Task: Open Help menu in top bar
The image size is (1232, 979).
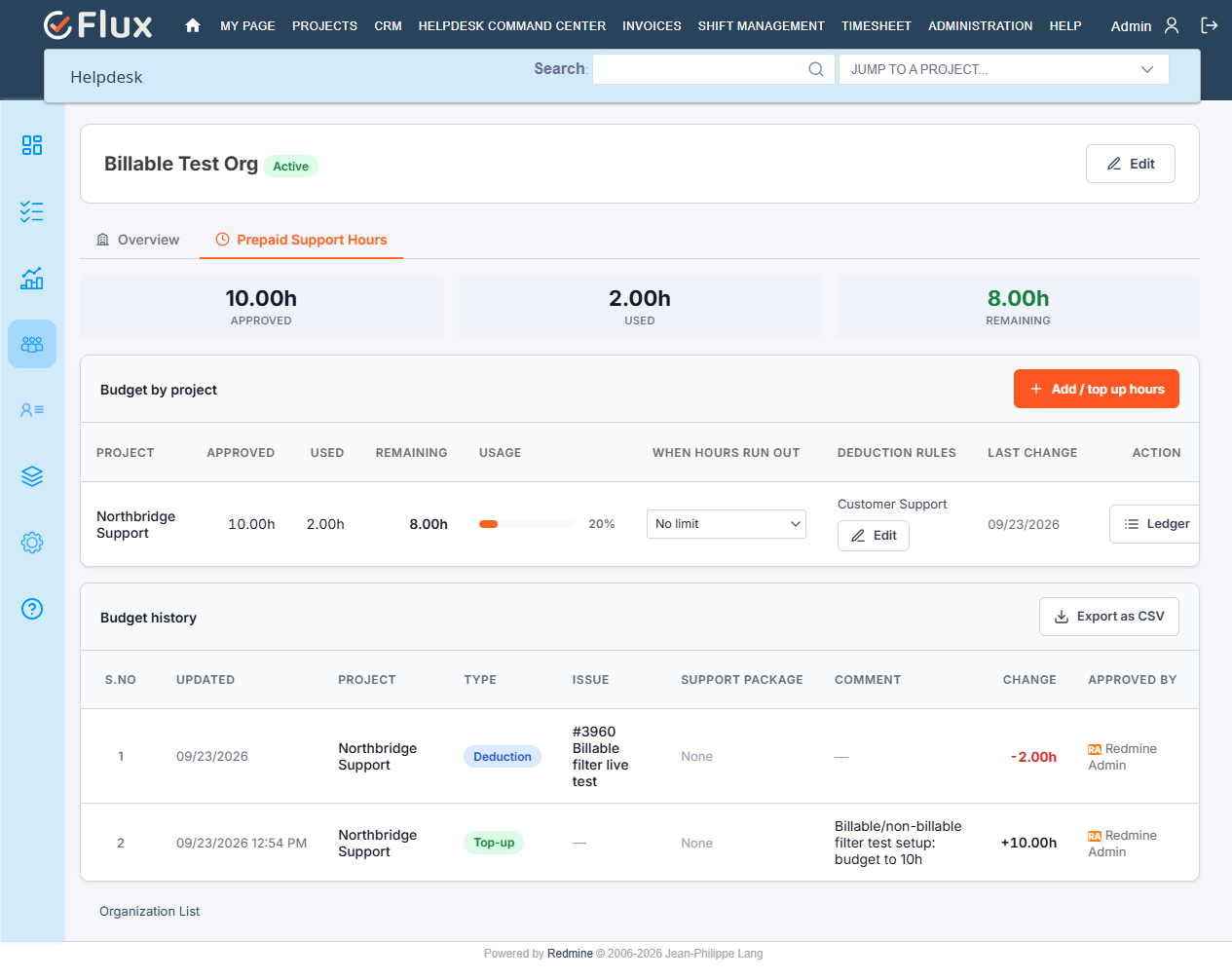Action: 1065,26
